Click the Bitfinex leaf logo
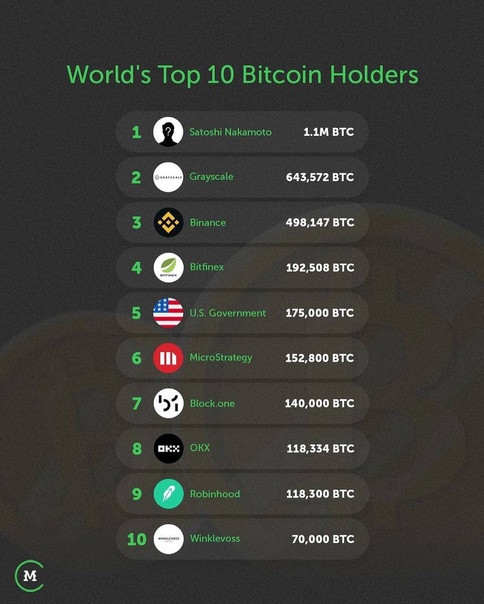Image resolution: width=484 pixels, height=604 pixels. pos(168,267)
